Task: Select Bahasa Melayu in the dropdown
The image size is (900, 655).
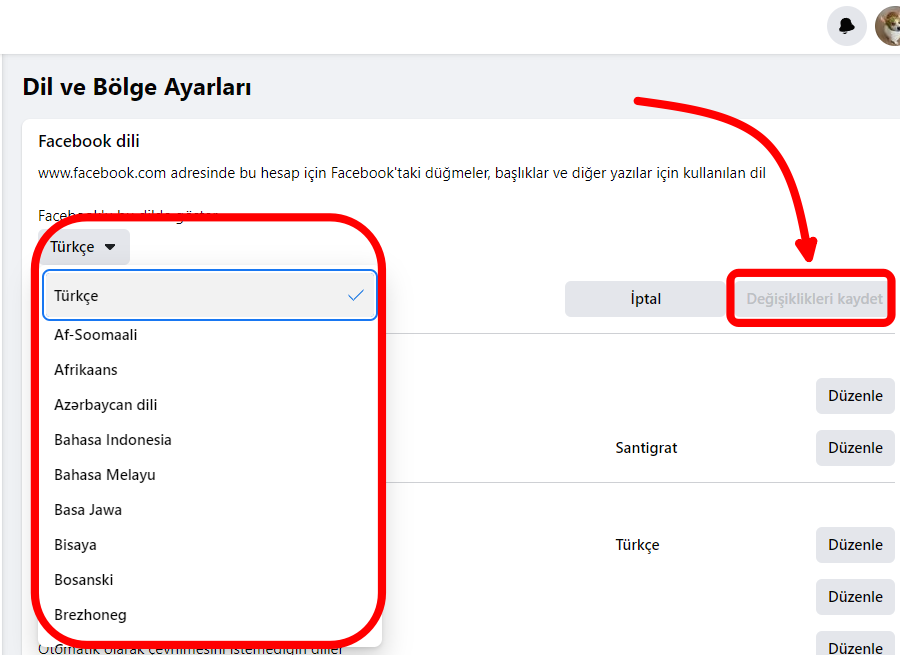Action: [105, 475]
